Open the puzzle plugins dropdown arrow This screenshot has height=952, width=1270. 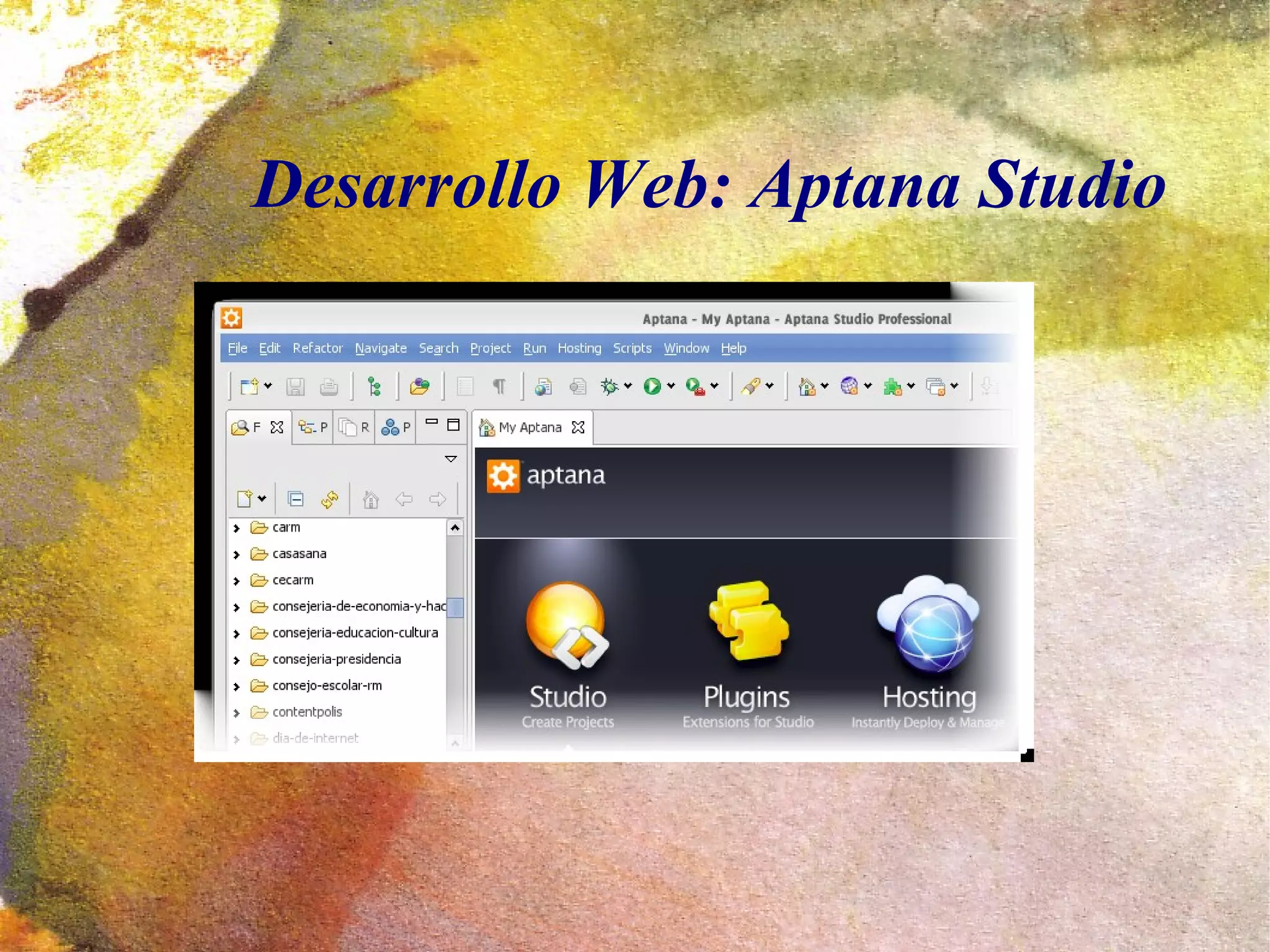pos(911,386)
